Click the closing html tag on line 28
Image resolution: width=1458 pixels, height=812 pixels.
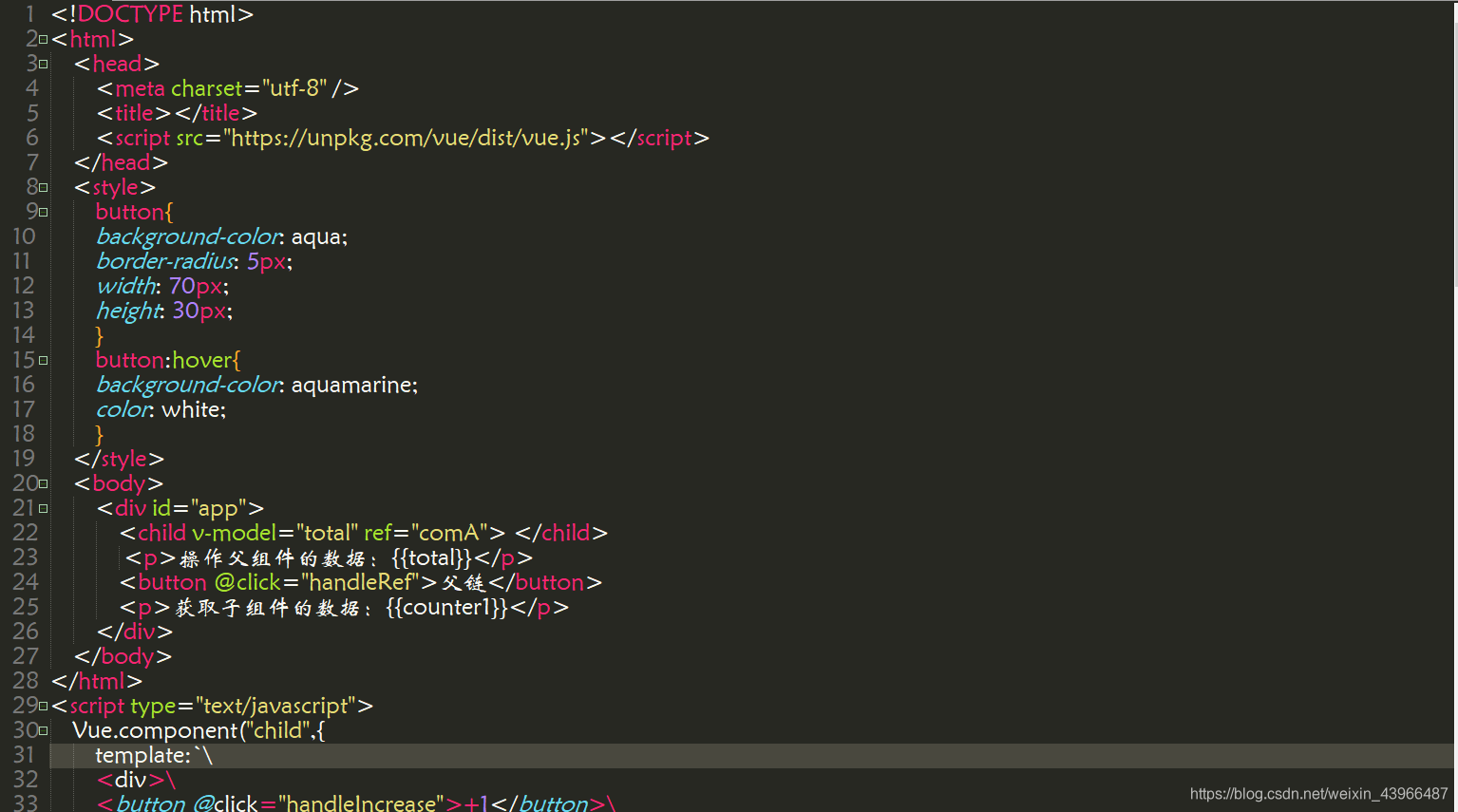click(97, 681)
